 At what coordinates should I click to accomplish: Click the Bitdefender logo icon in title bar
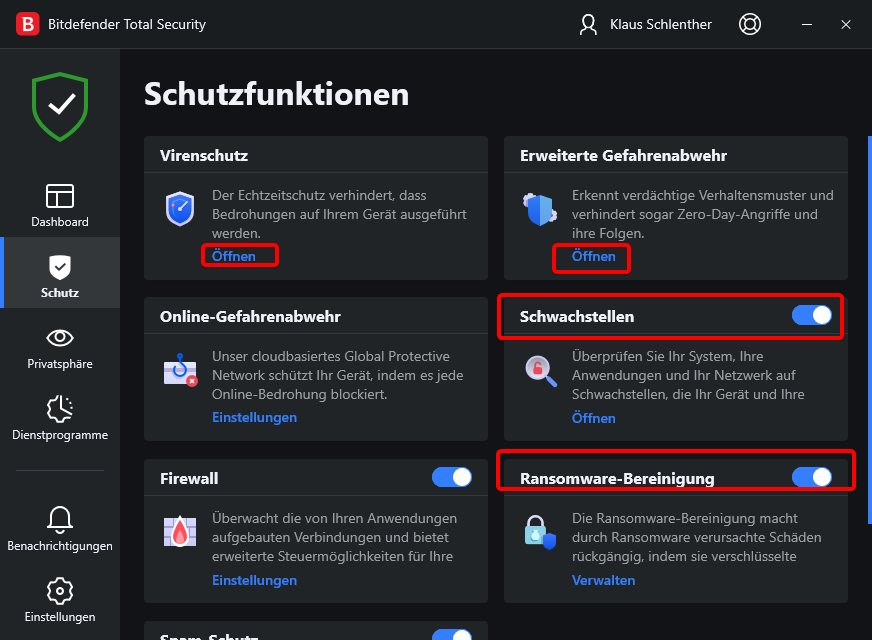pyautogui.click(x=28, y=24)
